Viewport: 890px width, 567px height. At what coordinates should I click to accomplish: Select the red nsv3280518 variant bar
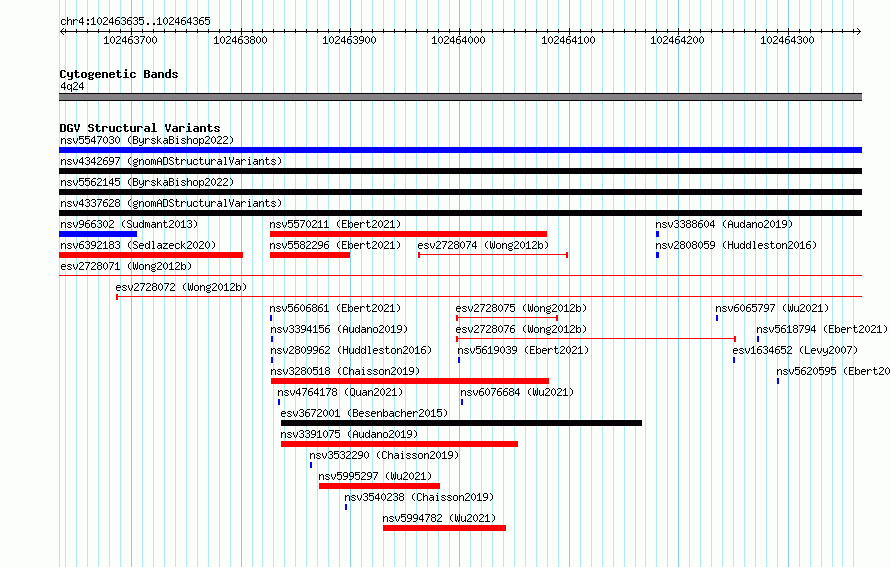410,381
